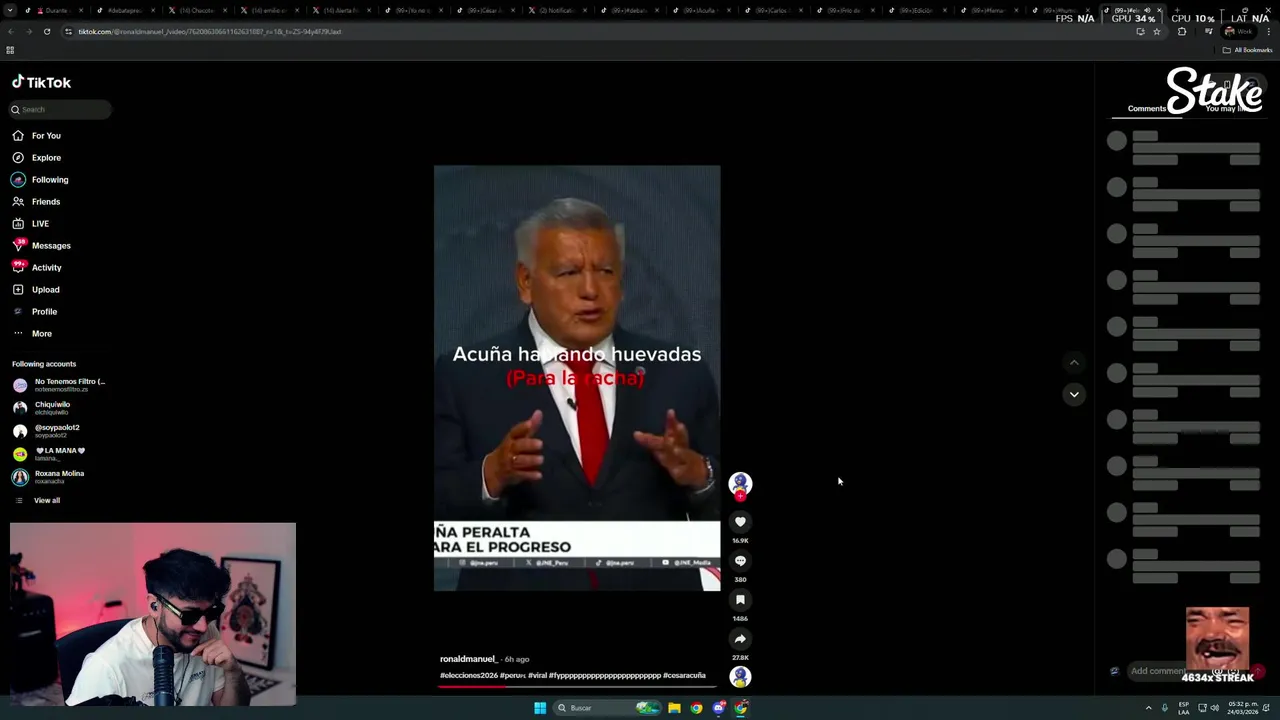Share the video with the arrow icon
The height and width of the screenshot is (720, 1280).
(x=740, y=639)
